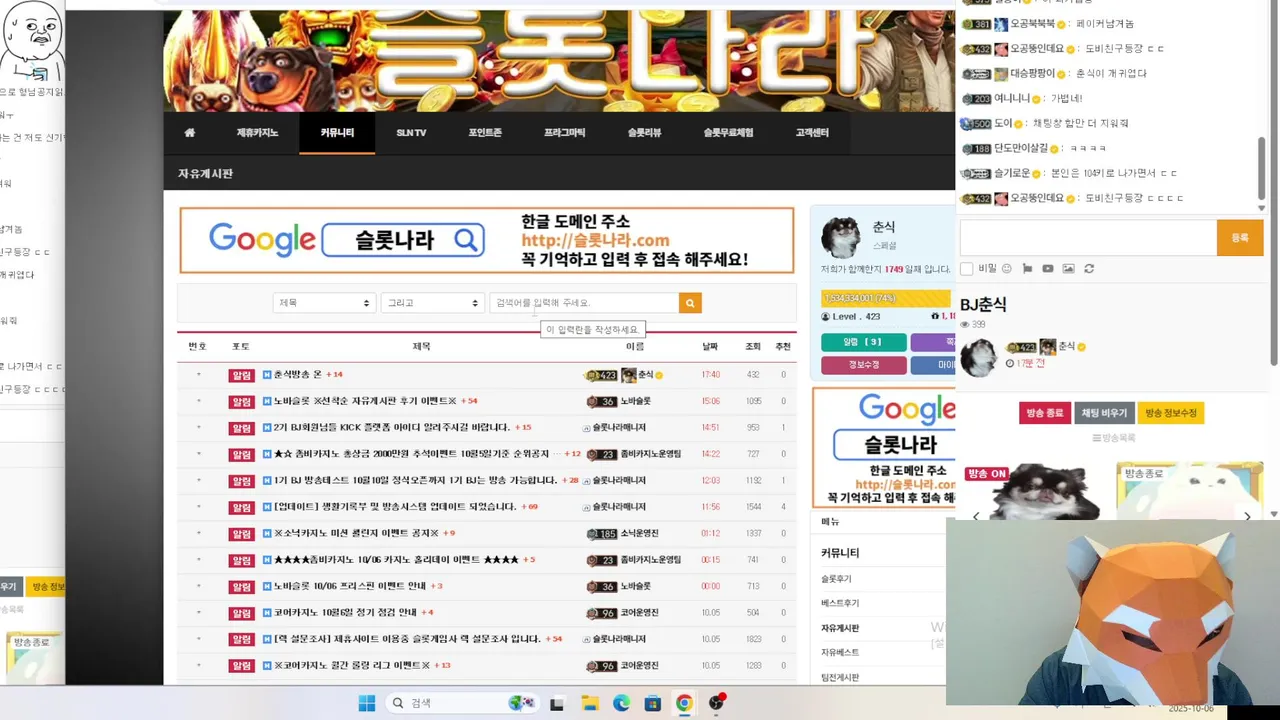1280x720 pixels.
Task: Click level 188 badge next to 단도만이살길
Action: coord(977,149)
